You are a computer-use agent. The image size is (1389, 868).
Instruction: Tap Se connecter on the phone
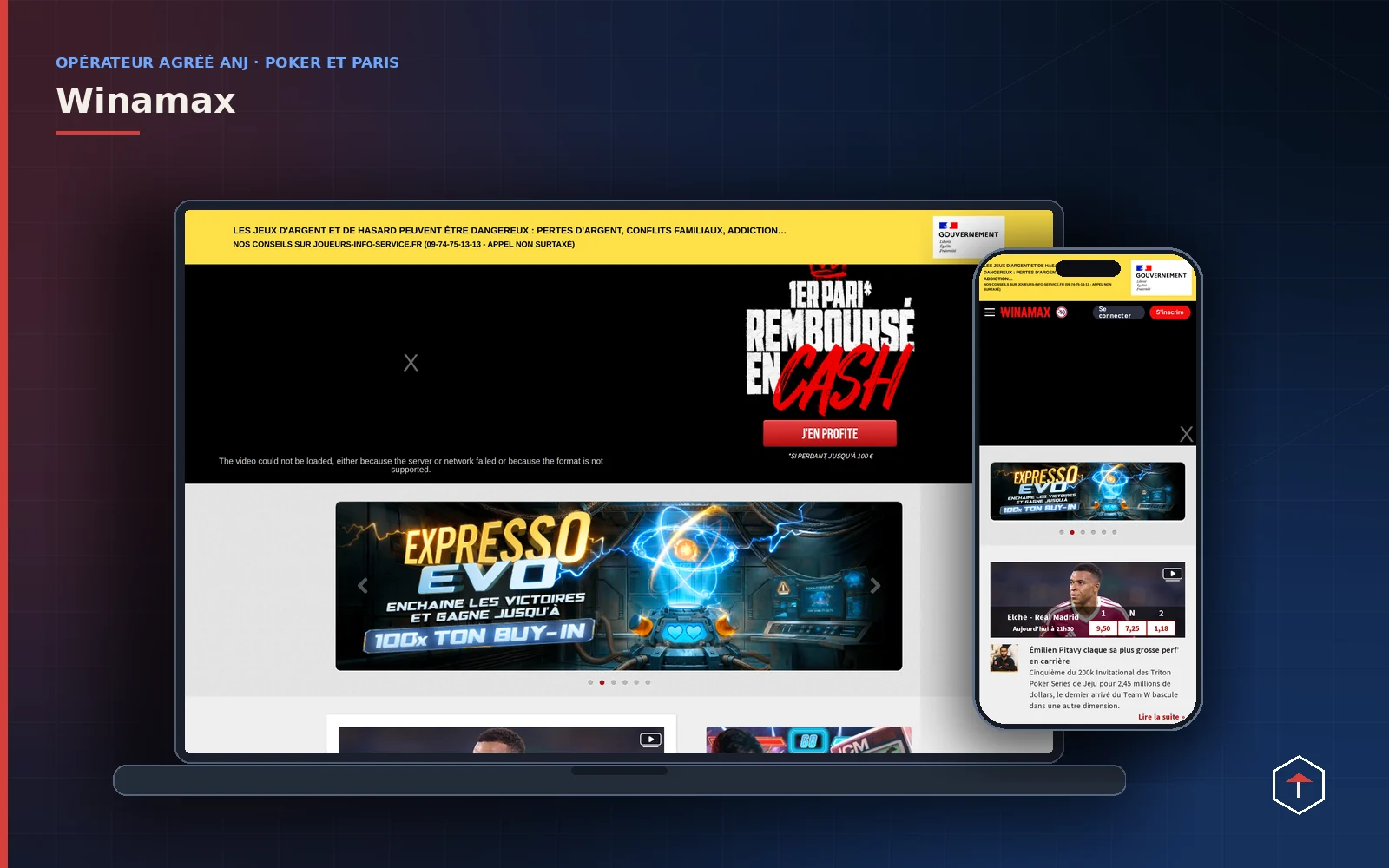coord(1118,312)
